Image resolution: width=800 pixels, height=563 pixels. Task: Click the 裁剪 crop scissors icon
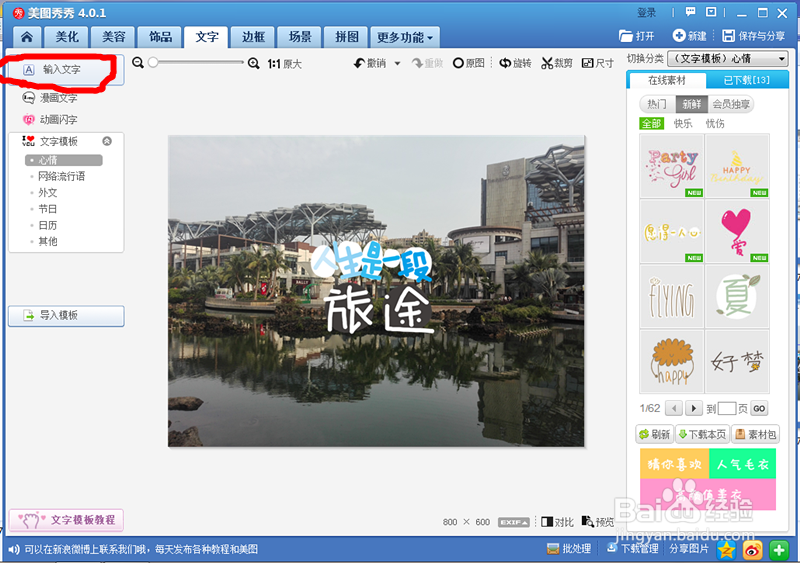547,63
